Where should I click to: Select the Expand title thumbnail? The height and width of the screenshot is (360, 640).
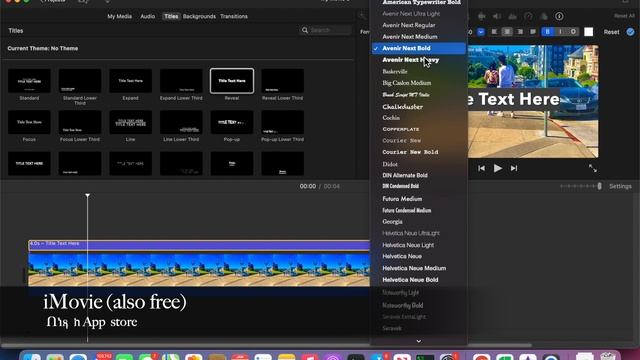[x=131, y=81]
